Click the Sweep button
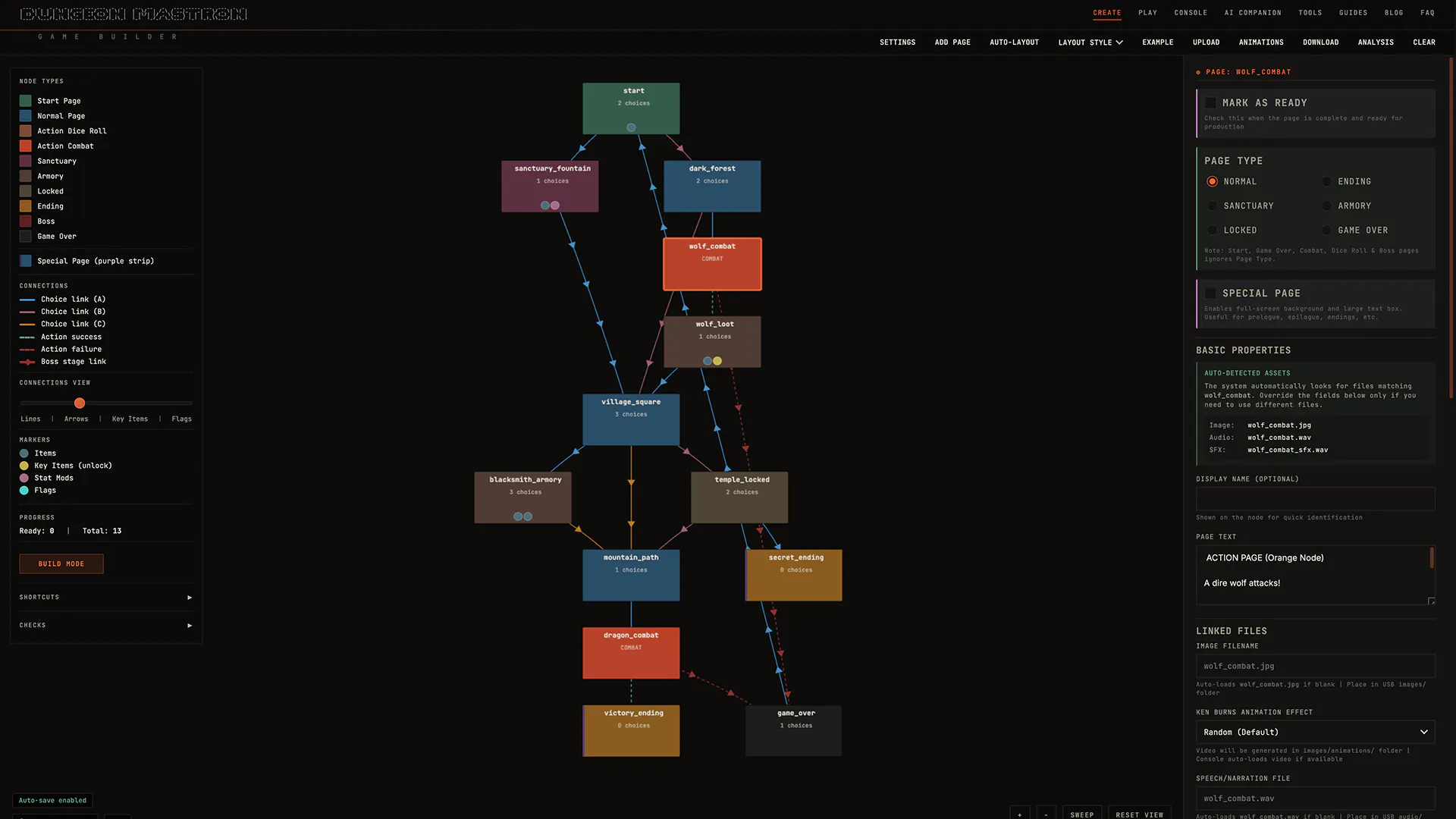The image size is (1456, 819). pyautogui.click(x=1082, y=814)
